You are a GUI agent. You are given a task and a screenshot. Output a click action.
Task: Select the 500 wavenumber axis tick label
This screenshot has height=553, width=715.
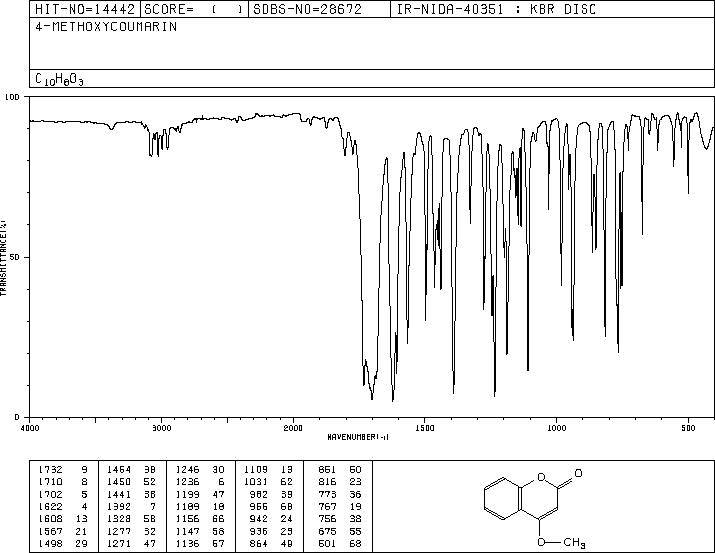pos(688,428)
